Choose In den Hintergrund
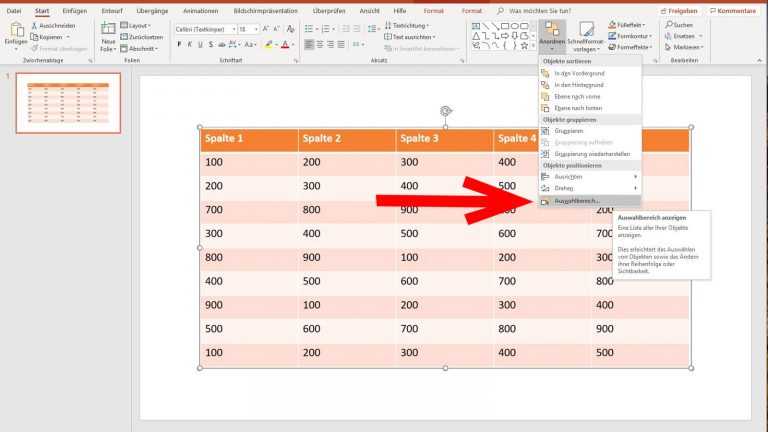Screen dimensions: 768x432 590,85
